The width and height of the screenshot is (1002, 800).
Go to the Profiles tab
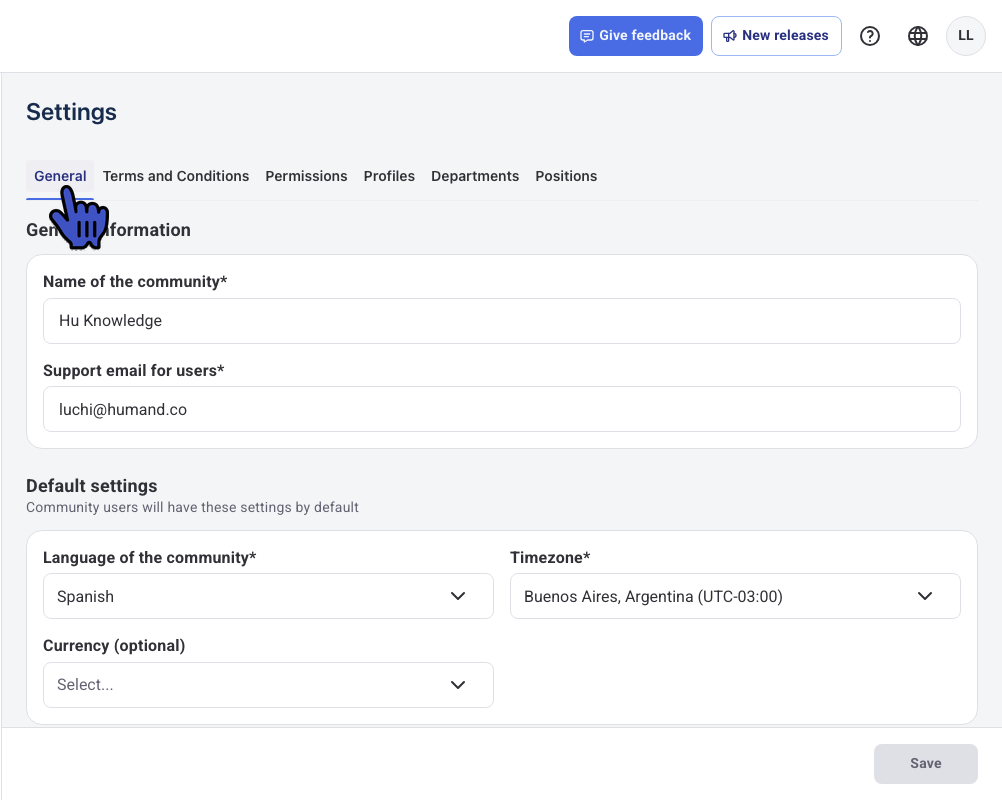389,176
